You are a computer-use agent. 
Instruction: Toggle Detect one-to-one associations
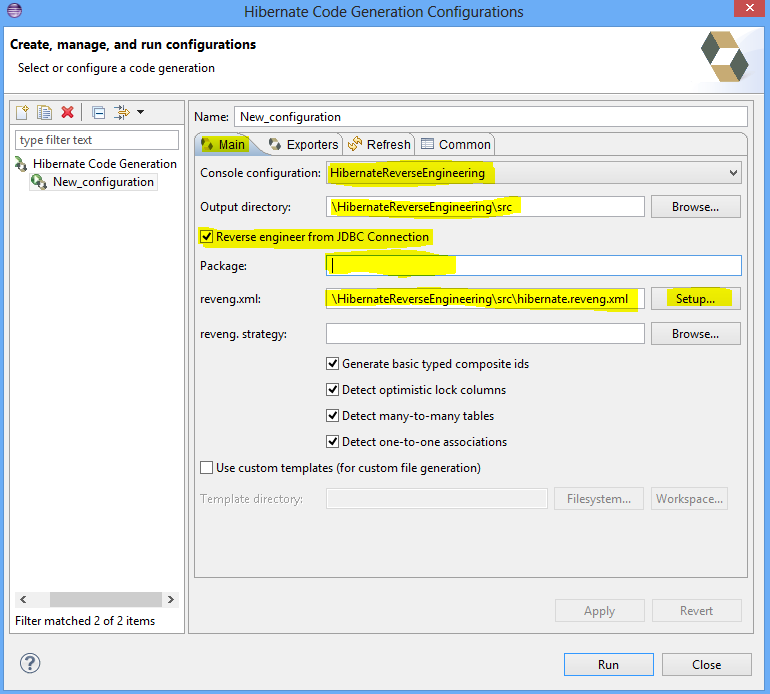332,442
